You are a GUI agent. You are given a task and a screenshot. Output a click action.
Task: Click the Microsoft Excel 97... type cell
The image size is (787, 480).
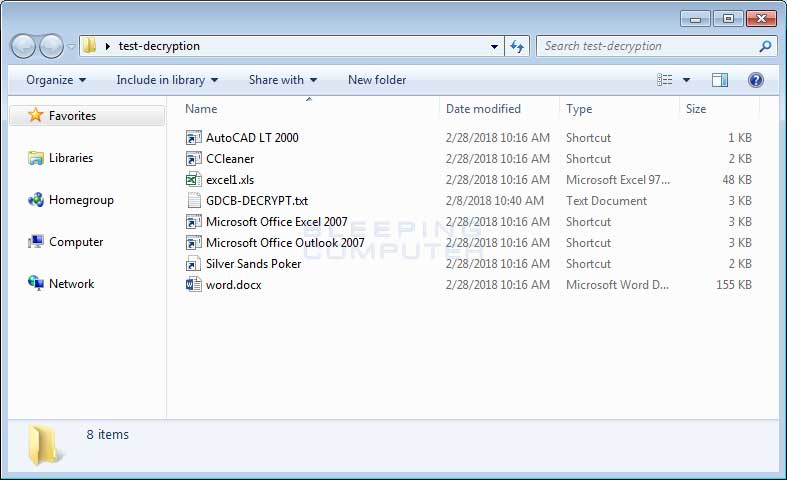(618, 180)
